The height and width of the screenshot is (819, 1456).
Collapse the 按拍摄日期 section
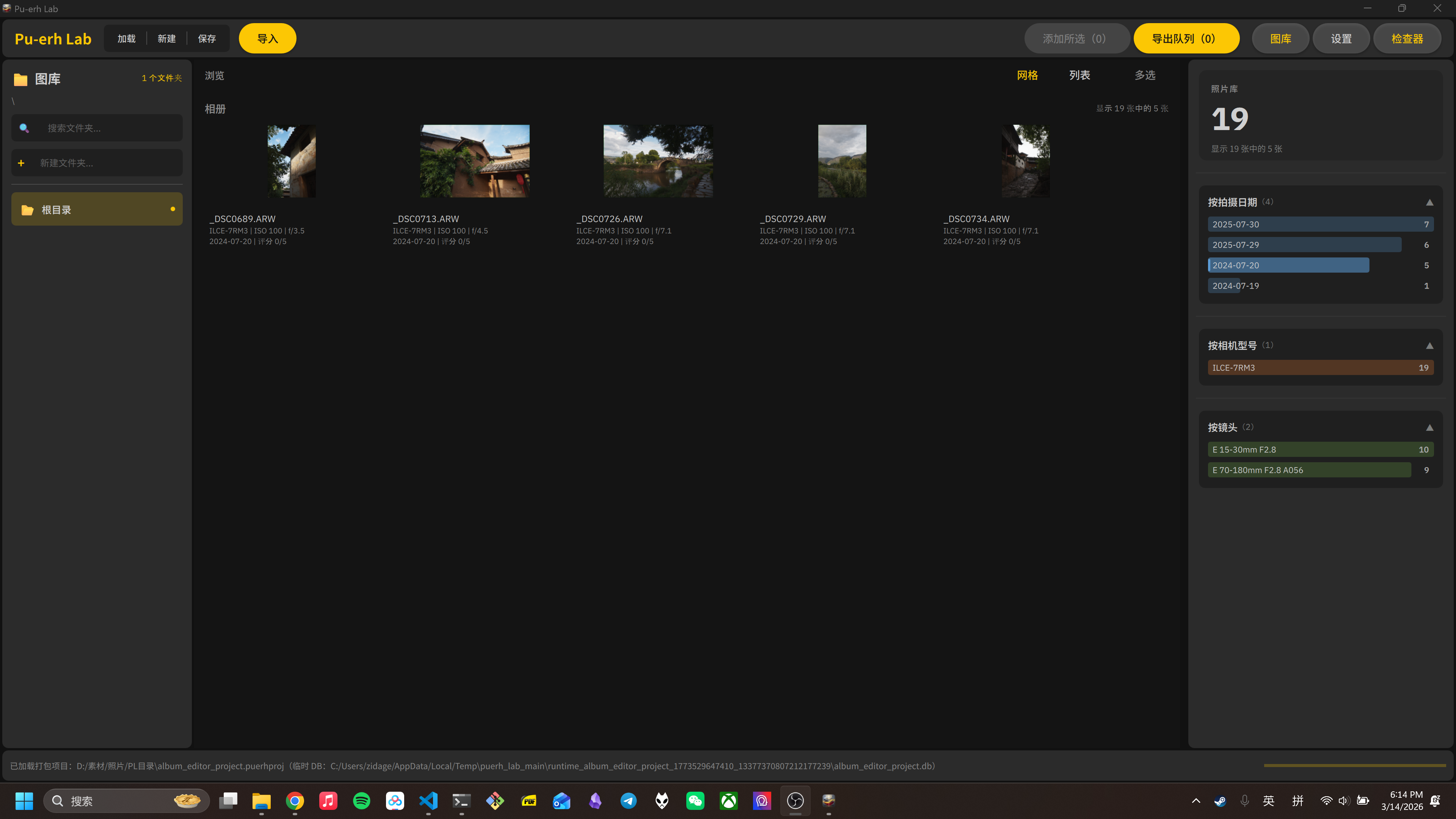tap(1429, 202)
